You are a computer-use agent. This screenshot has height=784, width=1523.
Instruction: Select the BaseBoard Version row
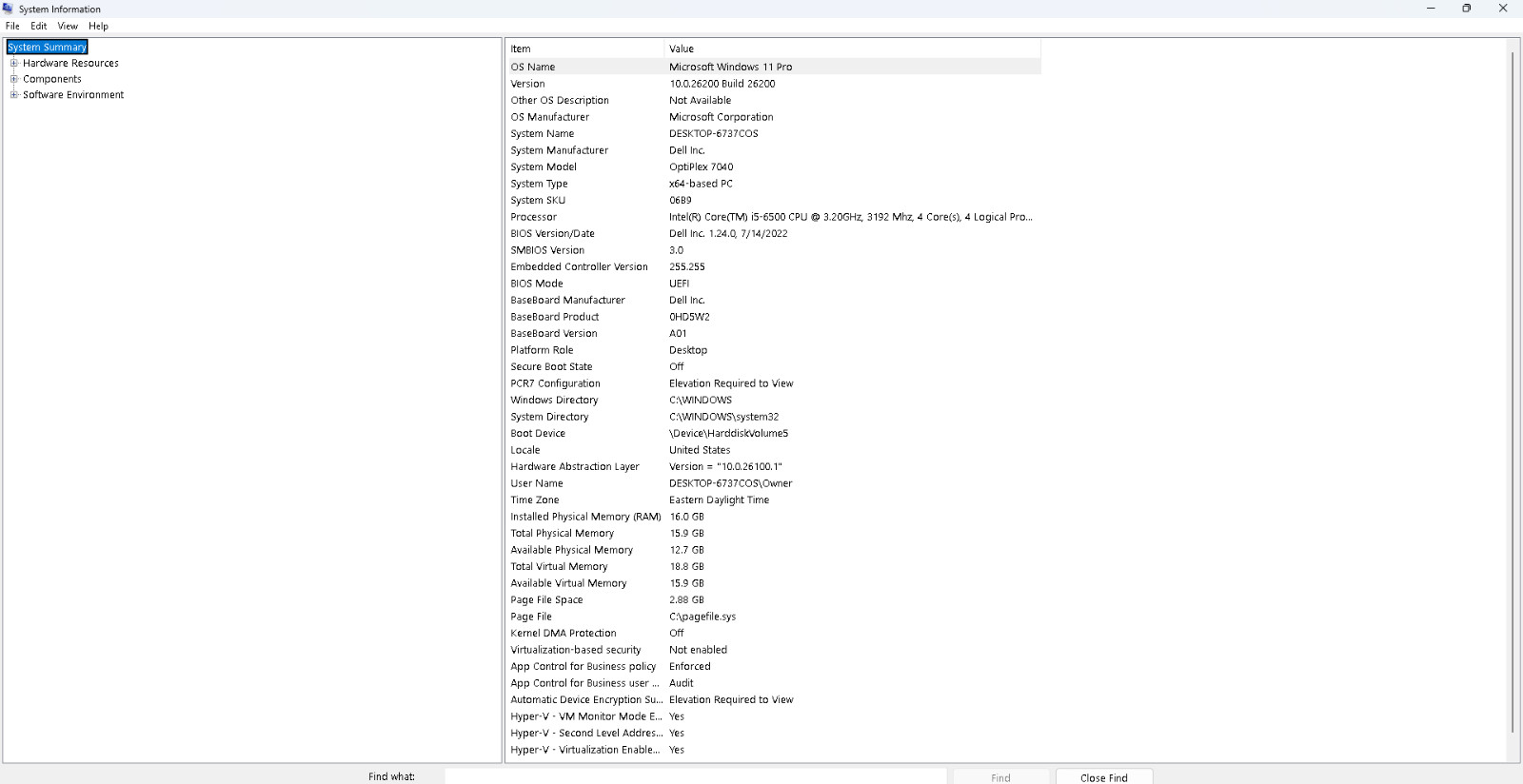click(774, 333)
